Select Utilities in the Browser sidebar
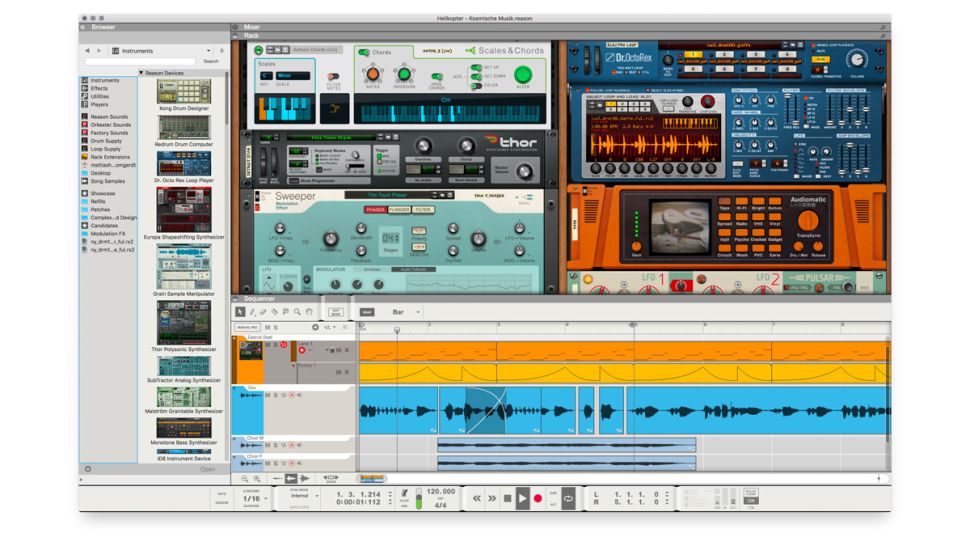The width and height of the screenshot is (970, 546). point(100,96)
